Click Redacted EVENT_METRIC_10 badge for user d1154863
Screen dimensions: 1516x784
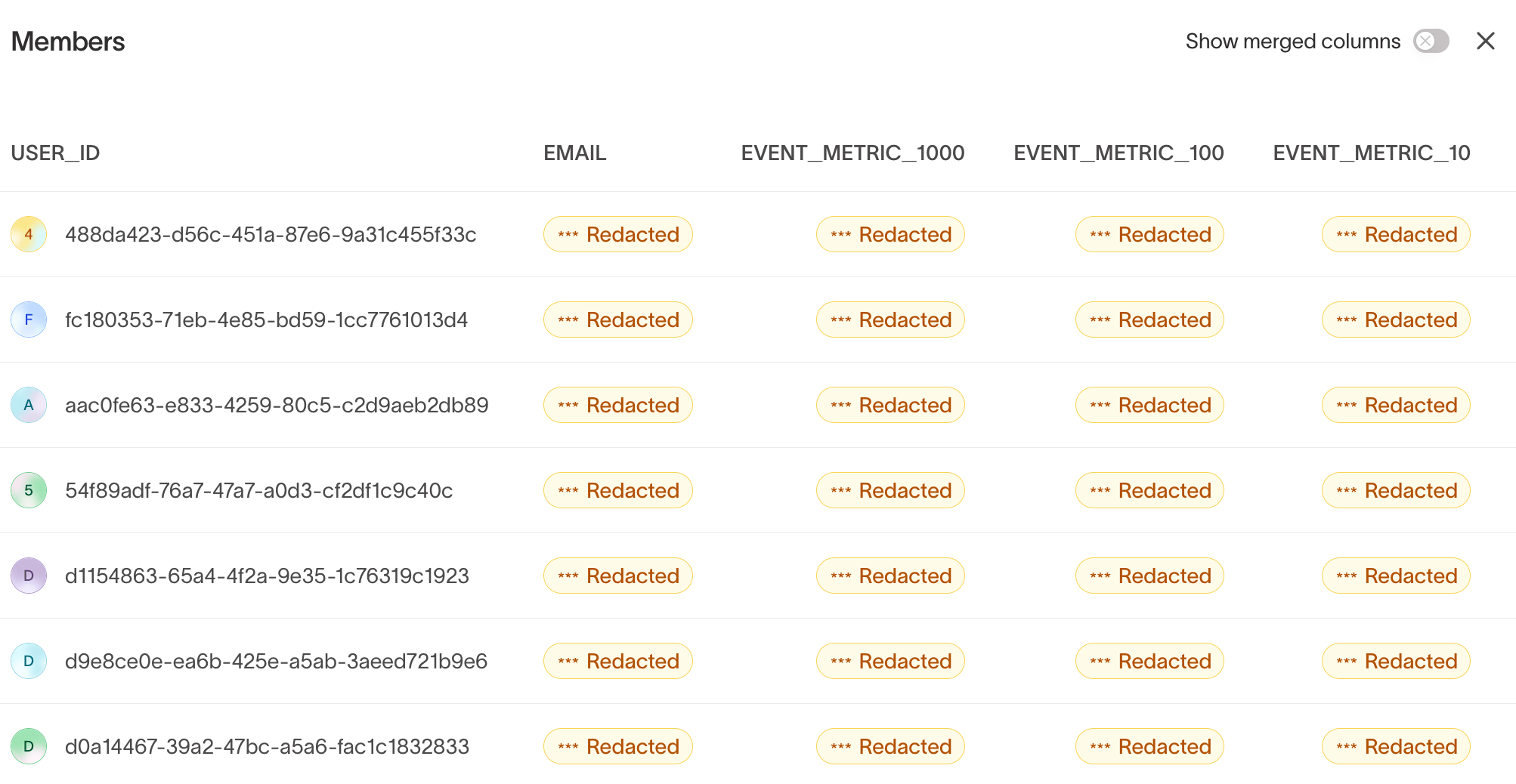point(1396,576)
